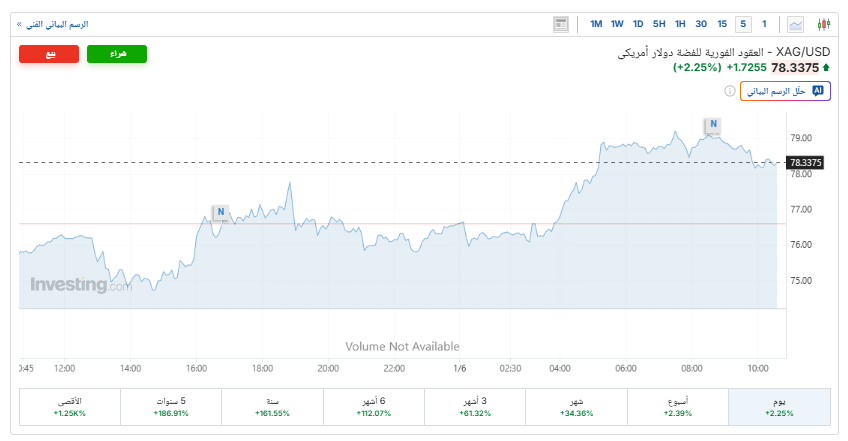
Task: Set the chart interval to 1W
Action: [617, 24]
